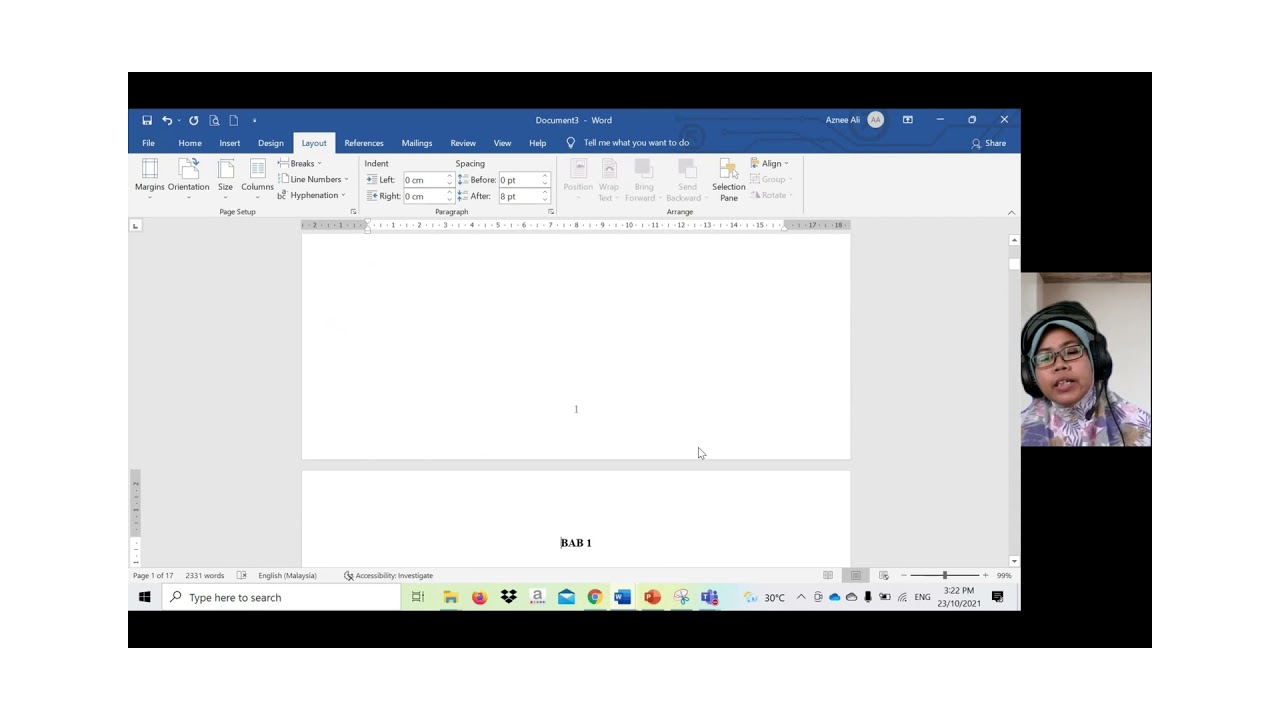Open the Orientation dropdown
The width and height of the screenshot is (1280, 720).
[188, 179]
